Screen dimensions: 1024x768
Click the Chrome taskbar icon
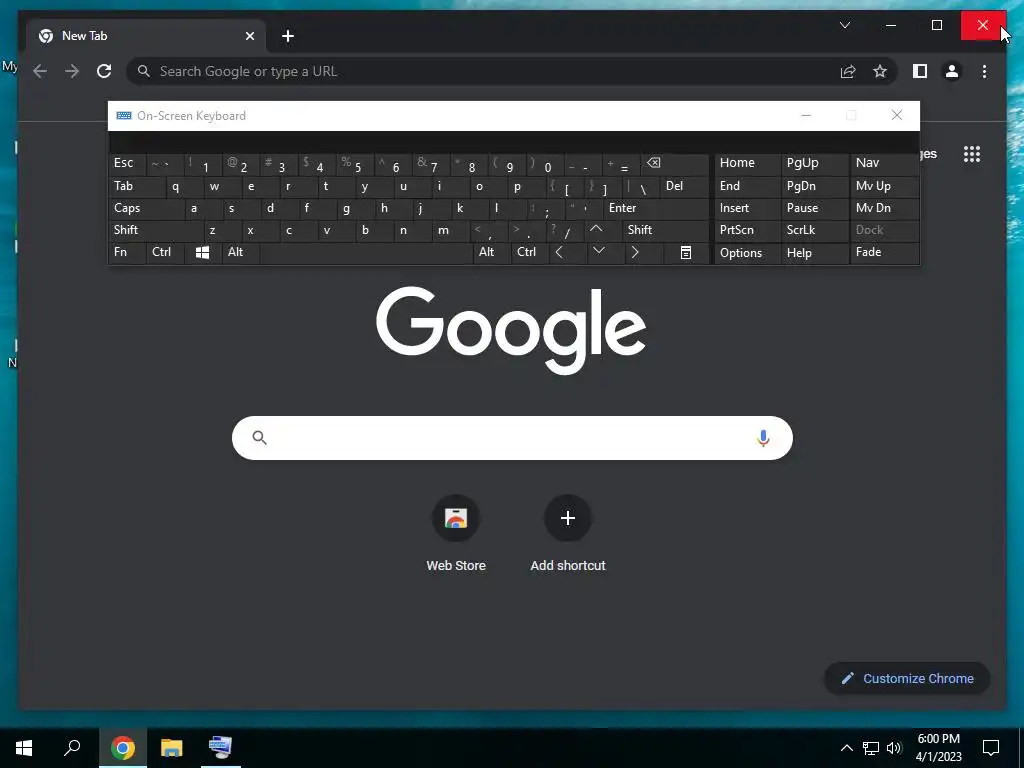[x=123, y=747]
